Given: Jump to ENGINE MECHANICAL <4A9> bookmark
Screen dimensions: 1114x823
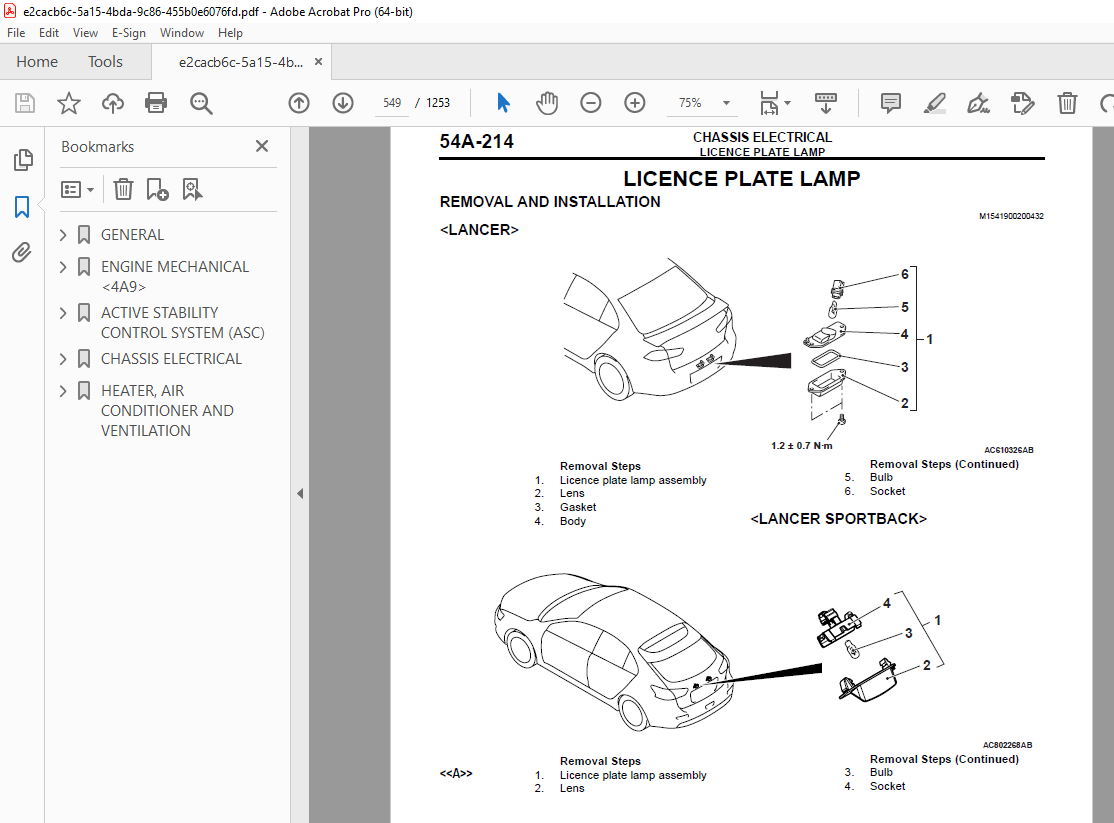Looking at the screenshot, I should click(x=175, y=276).
